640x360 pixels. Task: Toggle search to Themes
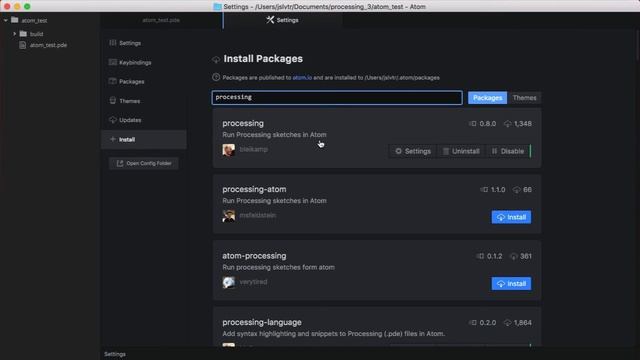pyautogui.click(x=524, y=98)
